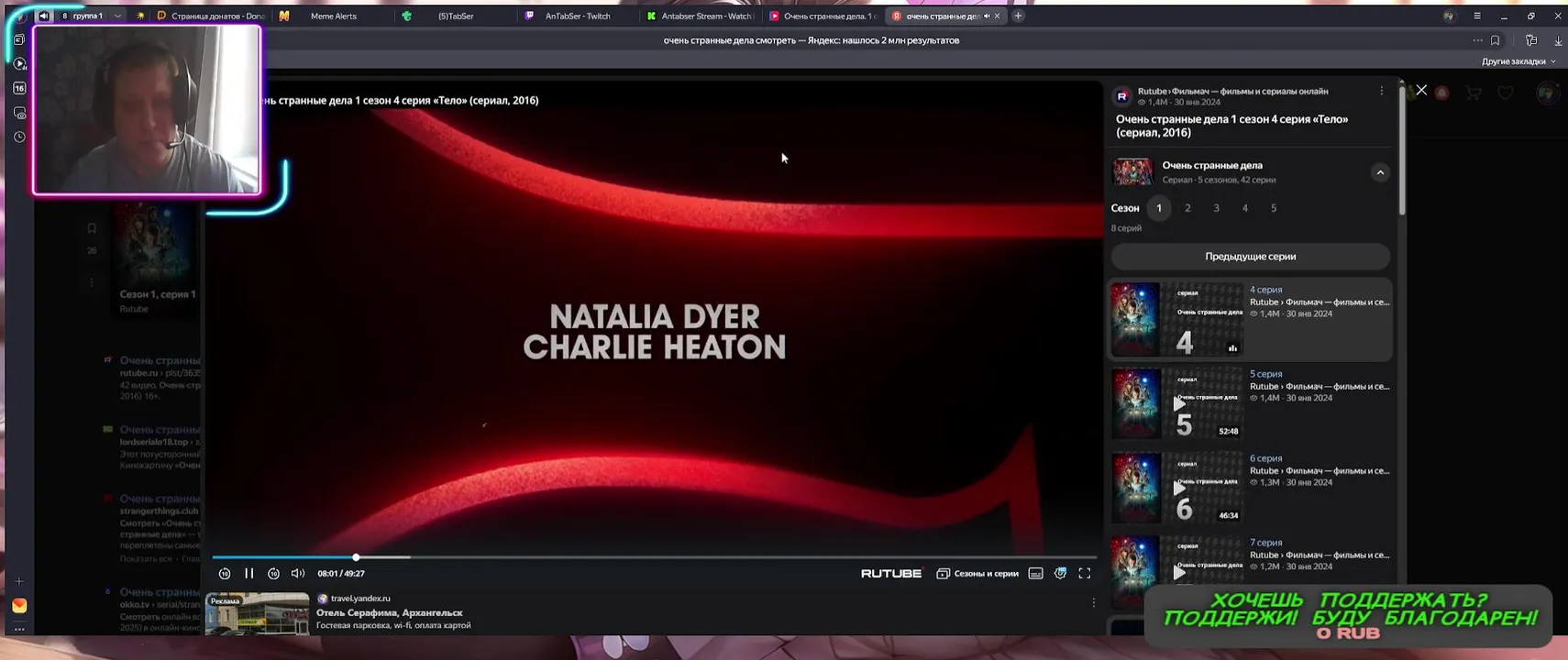Seek to the buffered portion of timeline

(x=385, y=556)
